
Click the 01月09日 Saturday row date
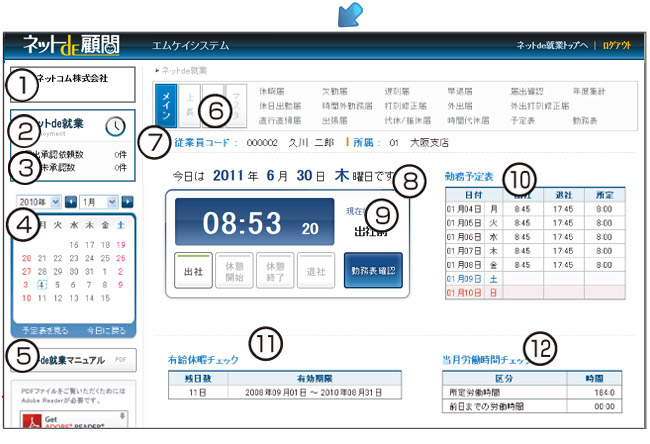pyautogui.click(x=464, y=279)
